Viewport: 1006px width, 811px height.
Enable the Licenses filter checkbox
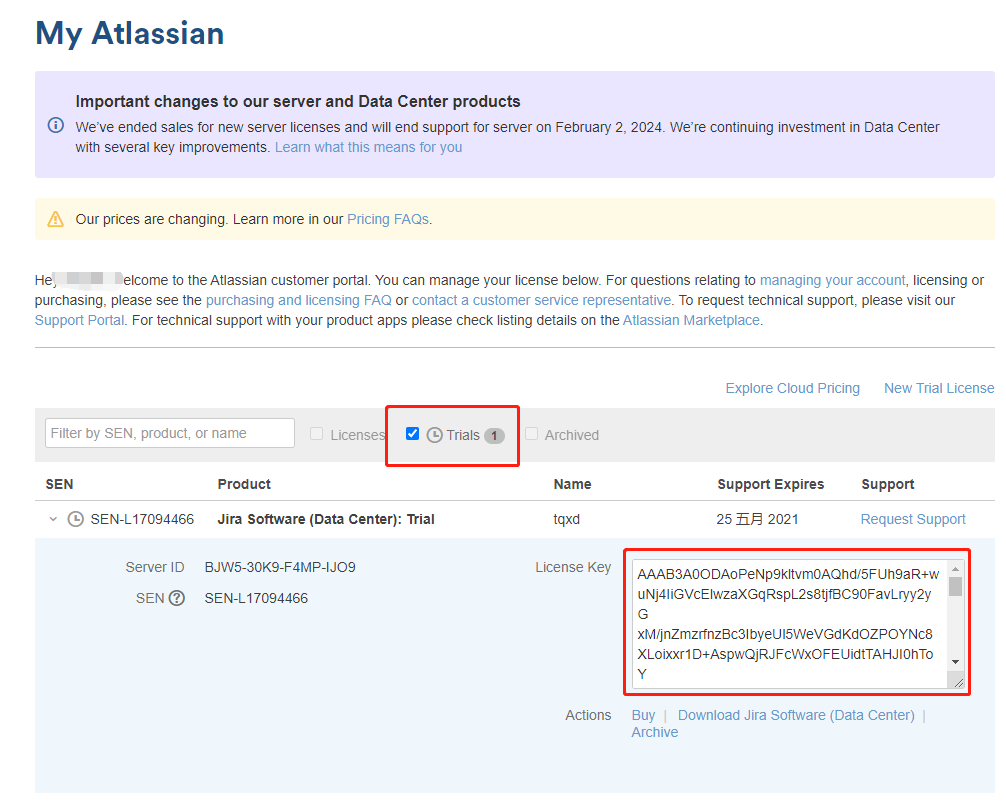tap(316, 434)
